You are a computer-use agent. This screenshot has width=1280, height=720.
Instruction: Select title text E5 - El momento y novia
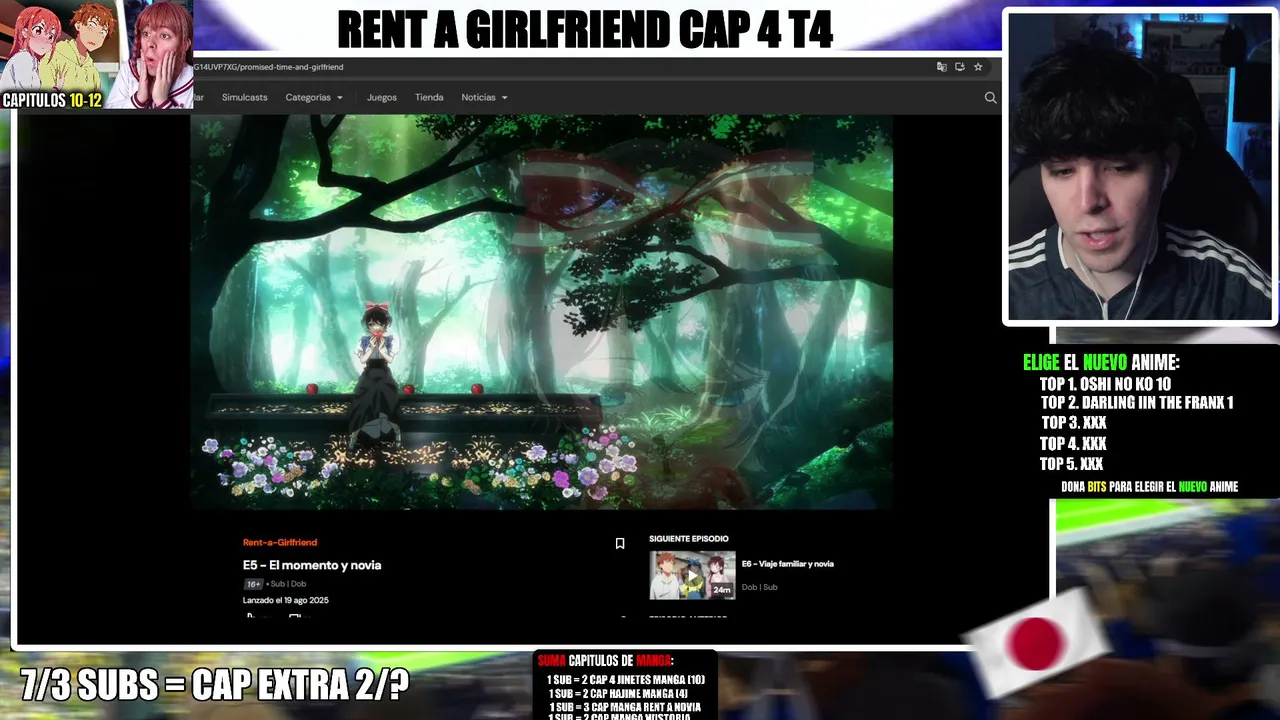pyautogui.click(x=312, y=565)
